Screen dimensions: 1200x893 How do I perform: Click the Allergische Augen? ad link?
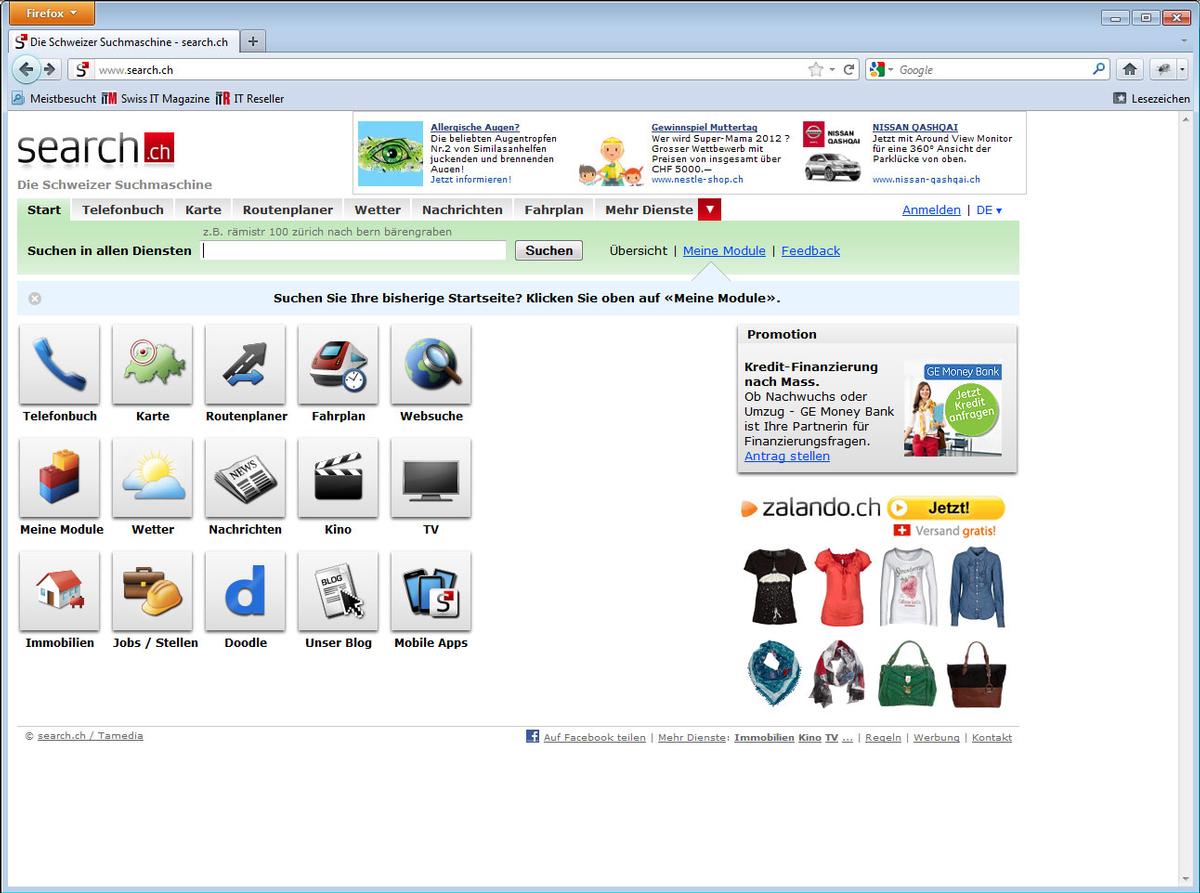[x=475, y=127]
